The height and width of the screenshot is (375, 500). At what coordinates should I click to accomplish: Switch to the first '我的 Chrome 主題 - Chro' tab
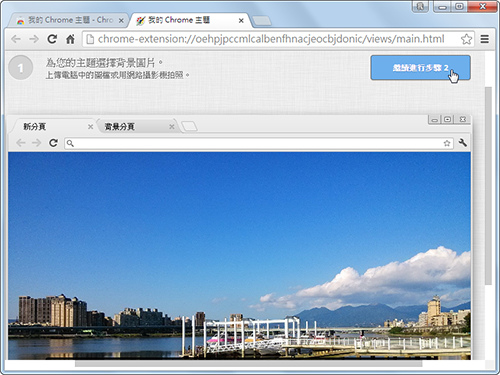click(67, 20)
